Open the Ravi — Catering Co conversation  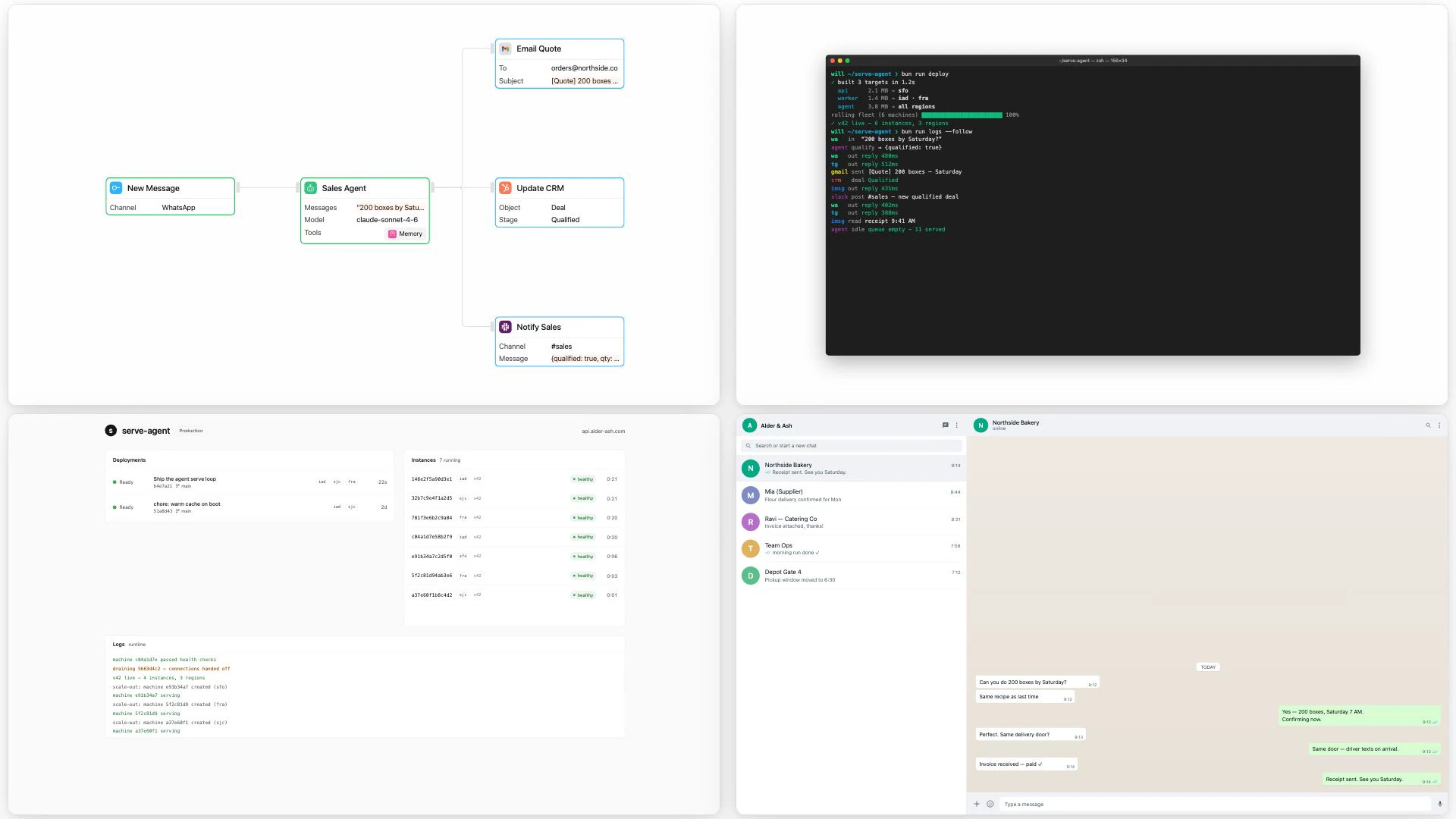851,522
